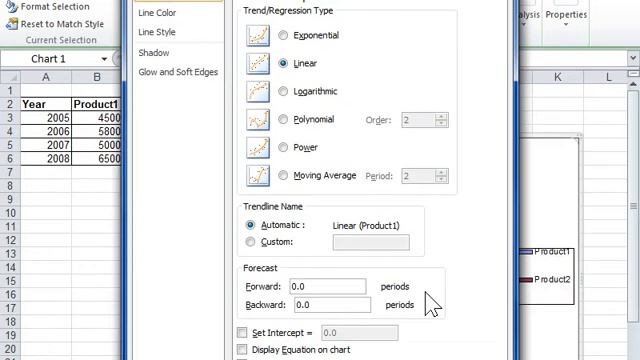Viewport: 640px width, 360px height.
Task: Open the Shadow options category
Action: click(x=154, y=53)
